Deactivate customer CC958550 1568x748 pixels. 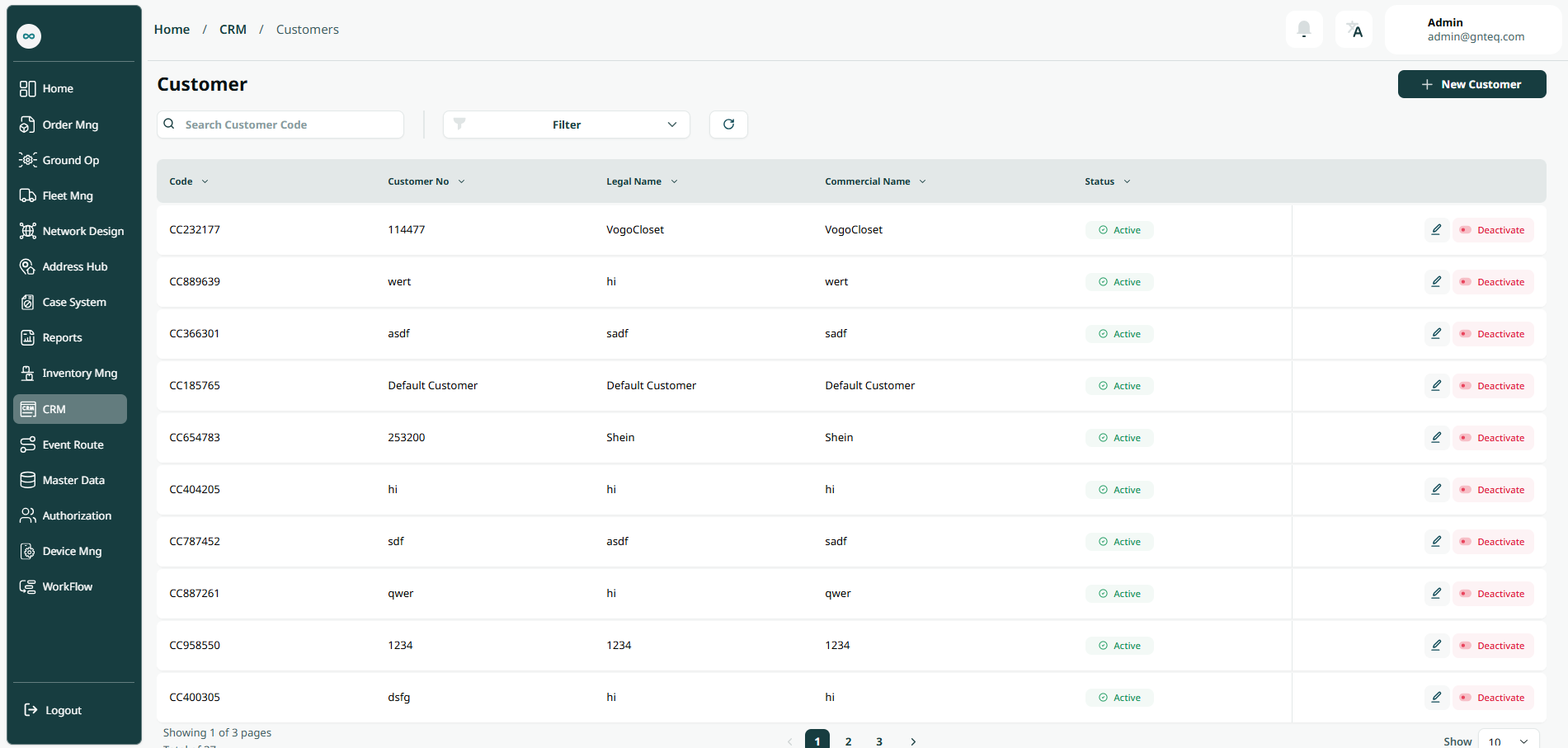(1493, 646)
